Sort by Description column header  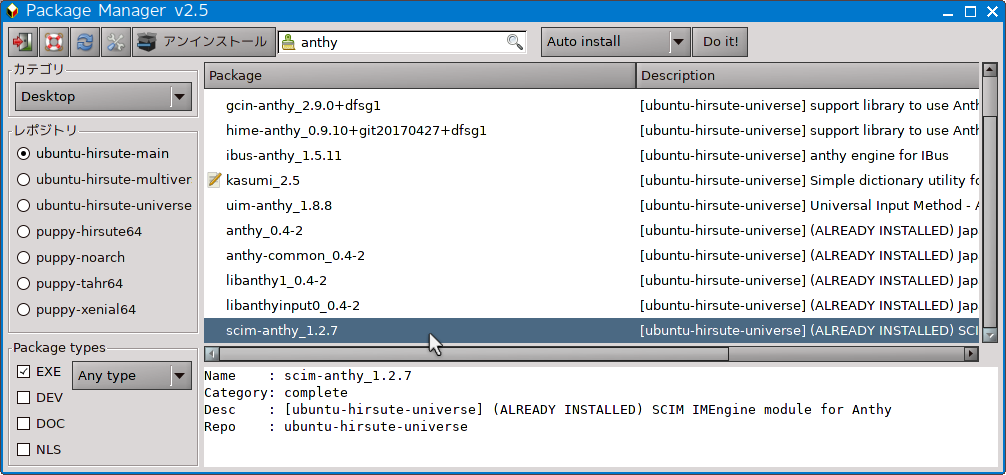[x=808, y=75]
